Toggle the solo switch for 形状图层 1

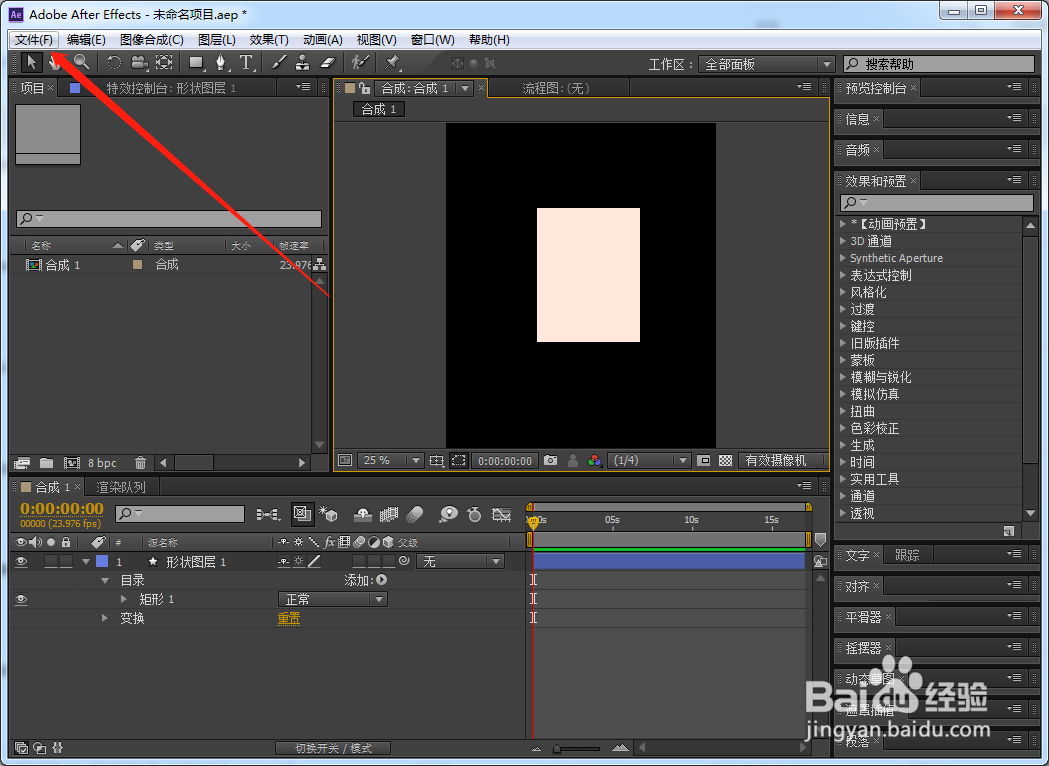51,562
